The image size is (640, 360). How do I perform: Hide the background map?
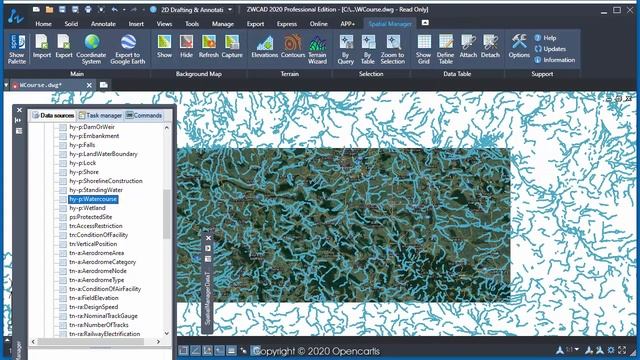187,46
